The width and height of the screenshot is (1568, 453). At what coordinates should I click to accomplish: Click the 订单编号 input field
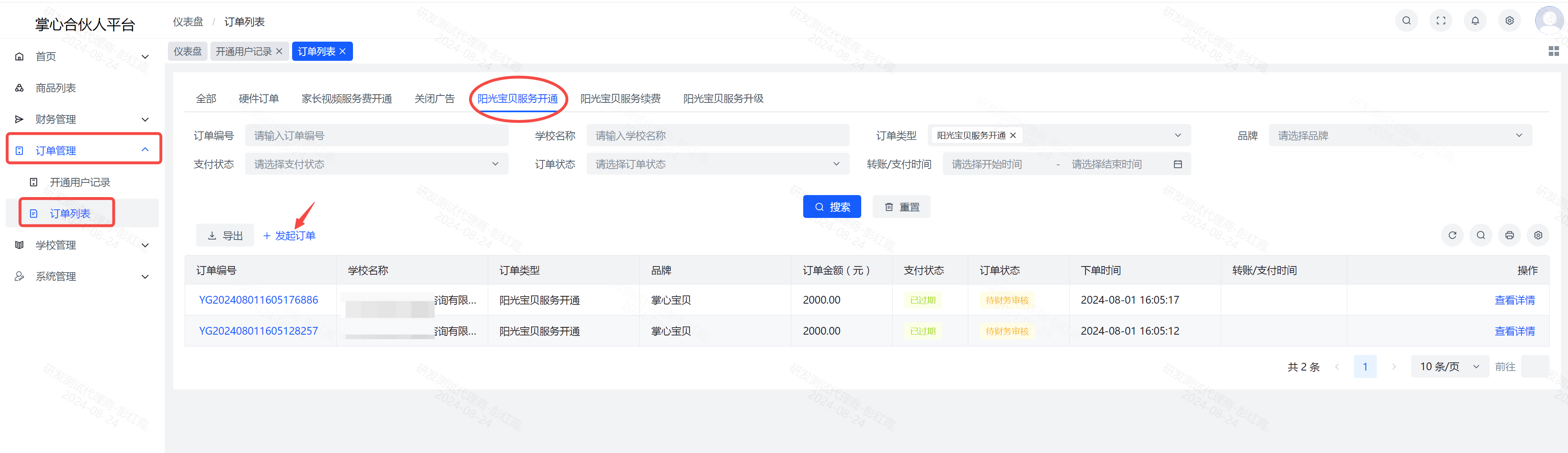click(376, 135)
